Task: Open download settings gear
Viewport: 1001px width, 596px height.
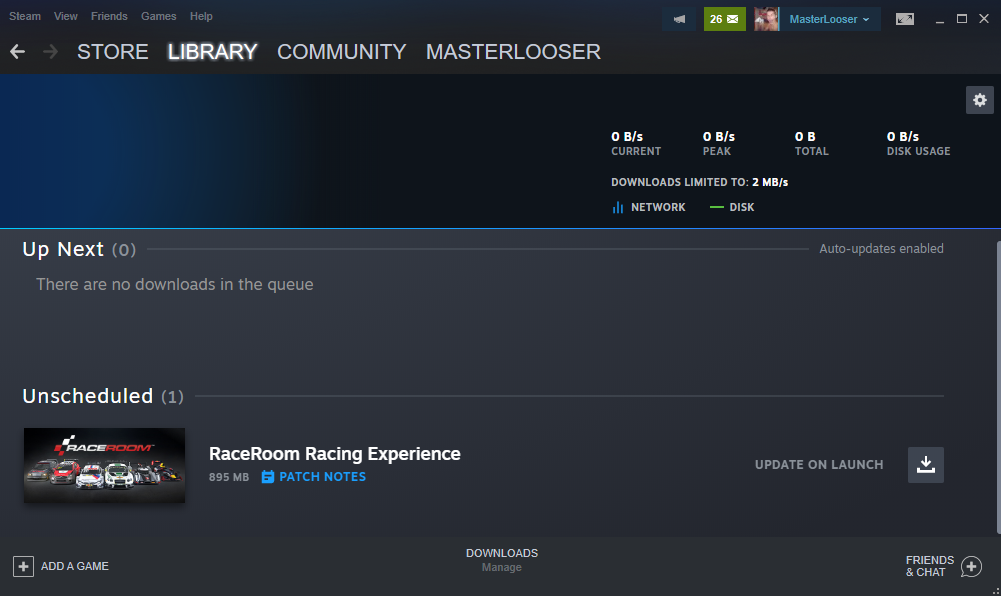Action: [x=980, y=100]
